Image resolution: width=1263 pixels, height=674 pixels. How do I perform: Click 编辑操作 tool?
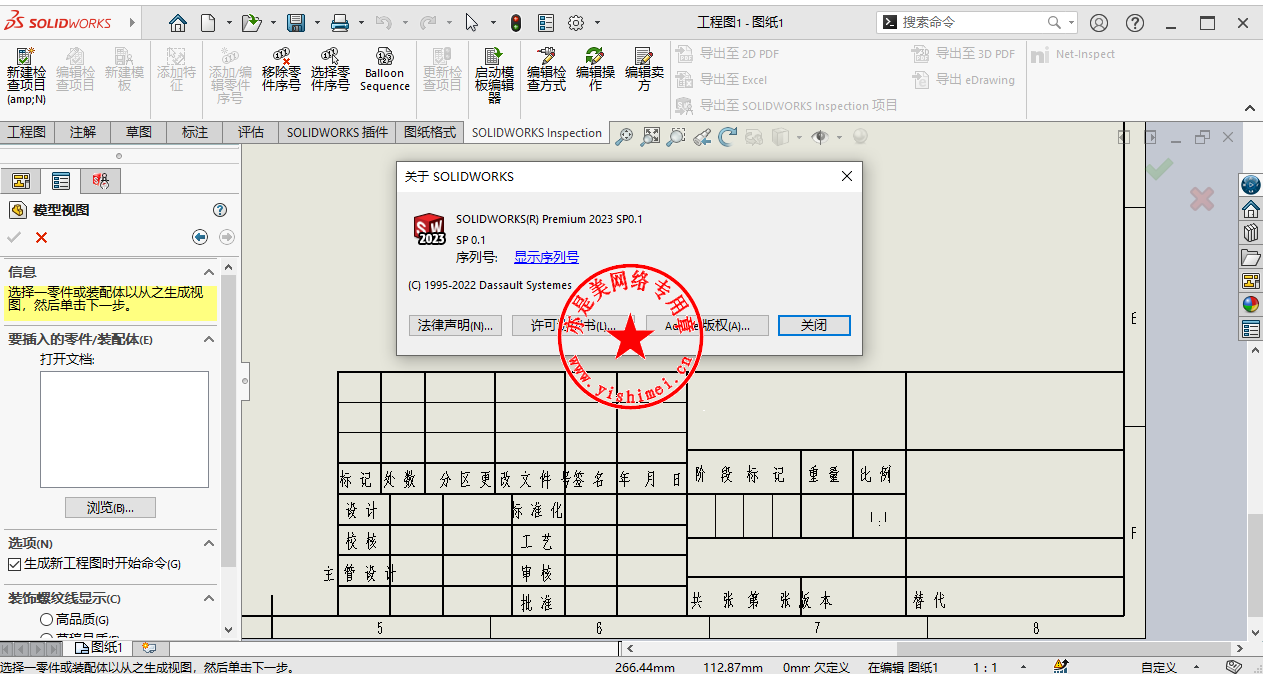(x=595, y=70)
